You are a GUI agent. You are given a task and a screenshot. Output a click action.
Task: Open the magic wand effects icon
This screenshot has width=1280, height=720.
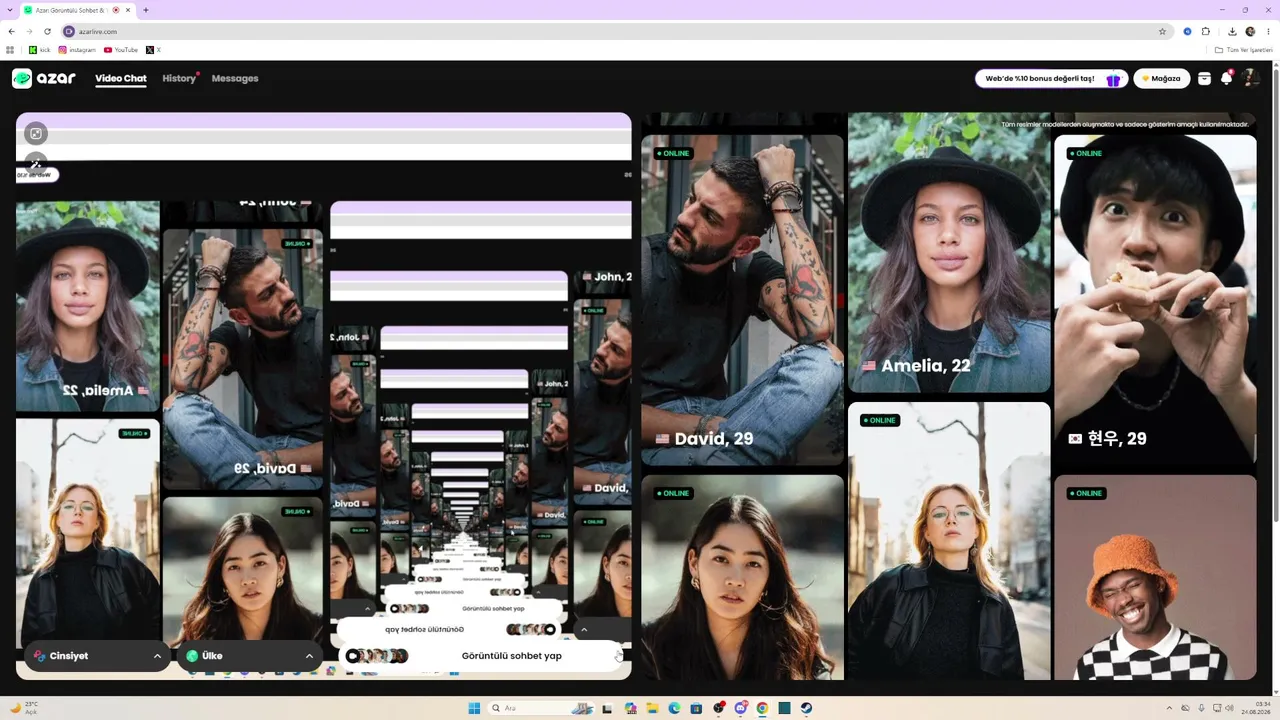coord(36,163)
